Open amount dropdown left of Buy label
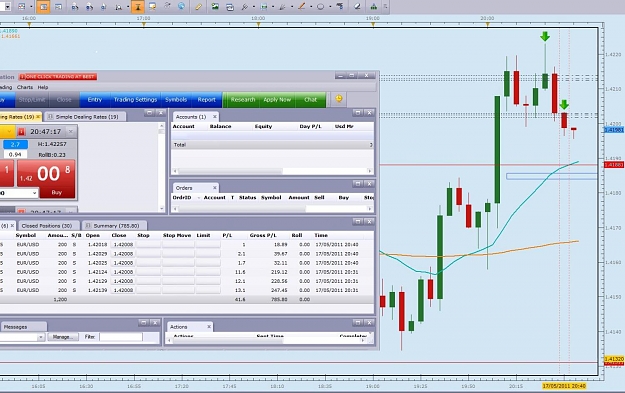Viewport: 625px width, 393px height. [x=34, y=193]
